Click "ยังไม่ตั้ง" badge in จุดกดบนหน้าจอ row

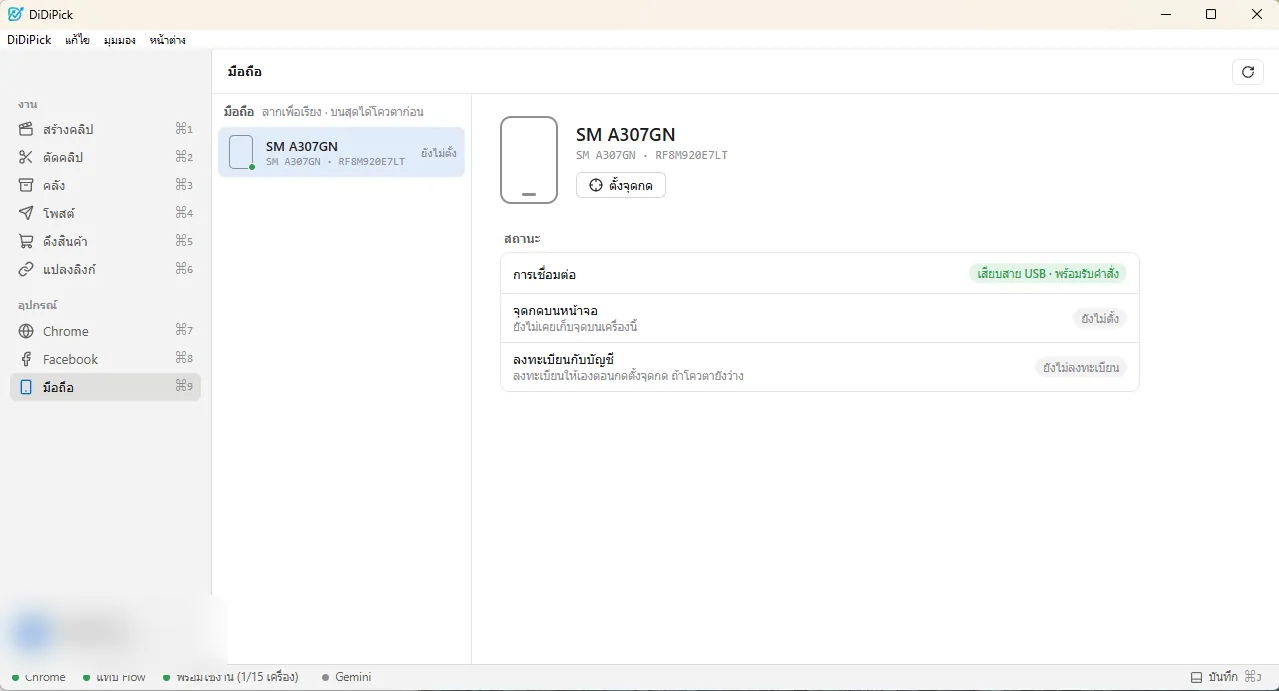[1100, 319]
